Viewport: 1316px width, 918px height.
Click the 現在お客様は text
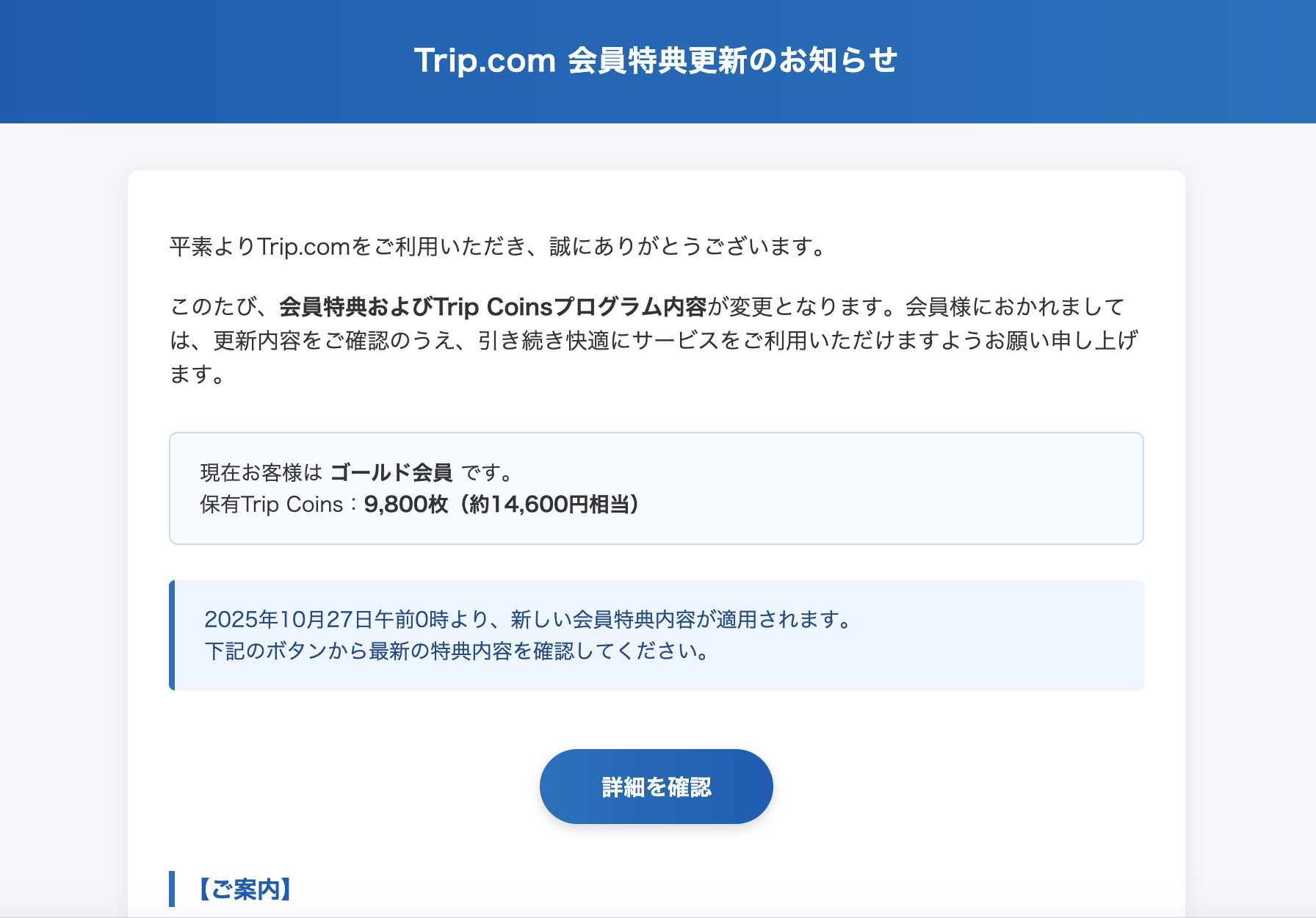coord(261,472)
